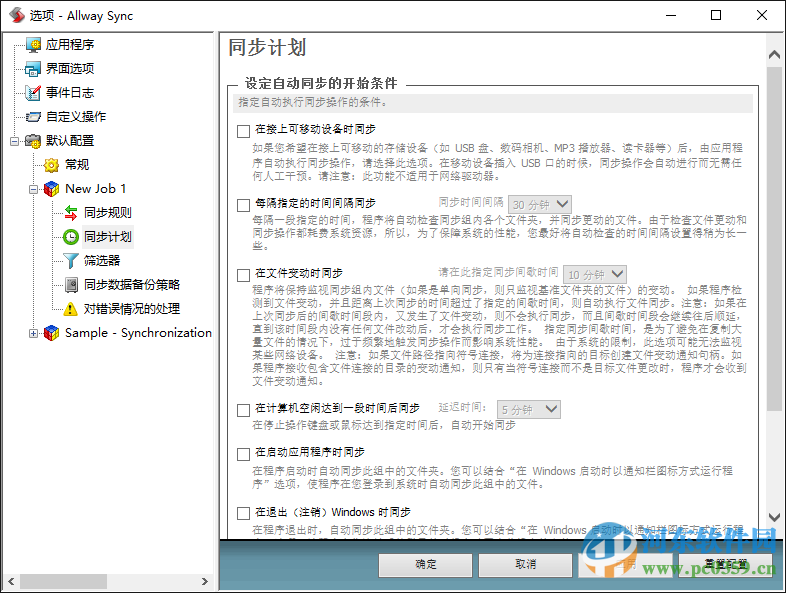This screenshot has width=786, height=593.
Task: Expand the Sample - Synchronization node
Action: click(33, 333)
